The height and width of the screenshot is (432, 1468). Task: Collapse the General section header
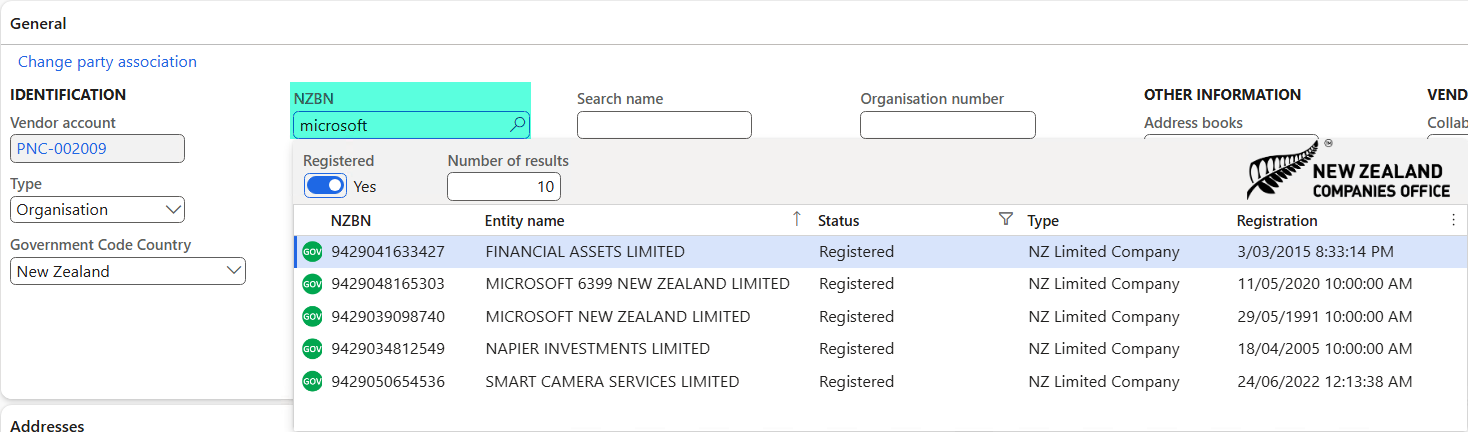click(x=38, y=23)
